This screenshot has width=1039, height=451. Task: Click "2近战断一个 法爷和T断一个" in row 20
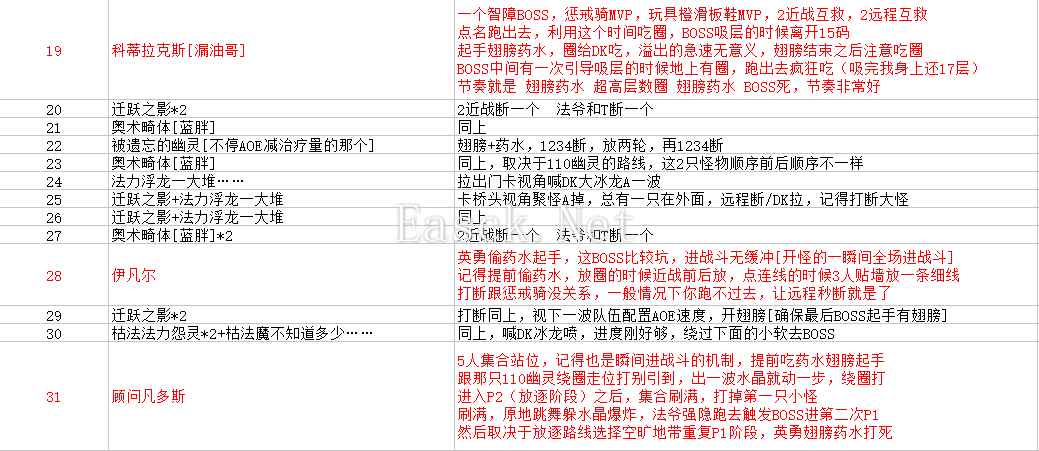pyautogui.click(x=555, y=110)
